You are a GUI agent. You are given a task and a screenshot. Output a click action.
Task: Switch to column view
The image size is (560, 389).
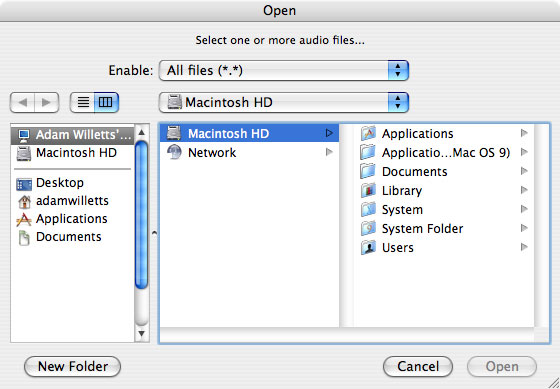tap(106, 103)
